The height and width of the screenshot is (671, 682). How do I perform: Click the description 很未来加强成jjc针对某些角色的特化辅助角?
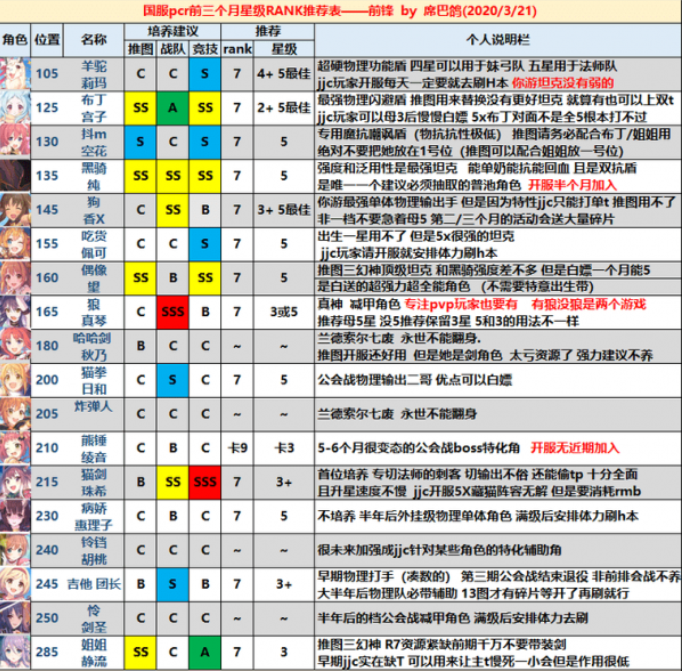pos(439,550)
